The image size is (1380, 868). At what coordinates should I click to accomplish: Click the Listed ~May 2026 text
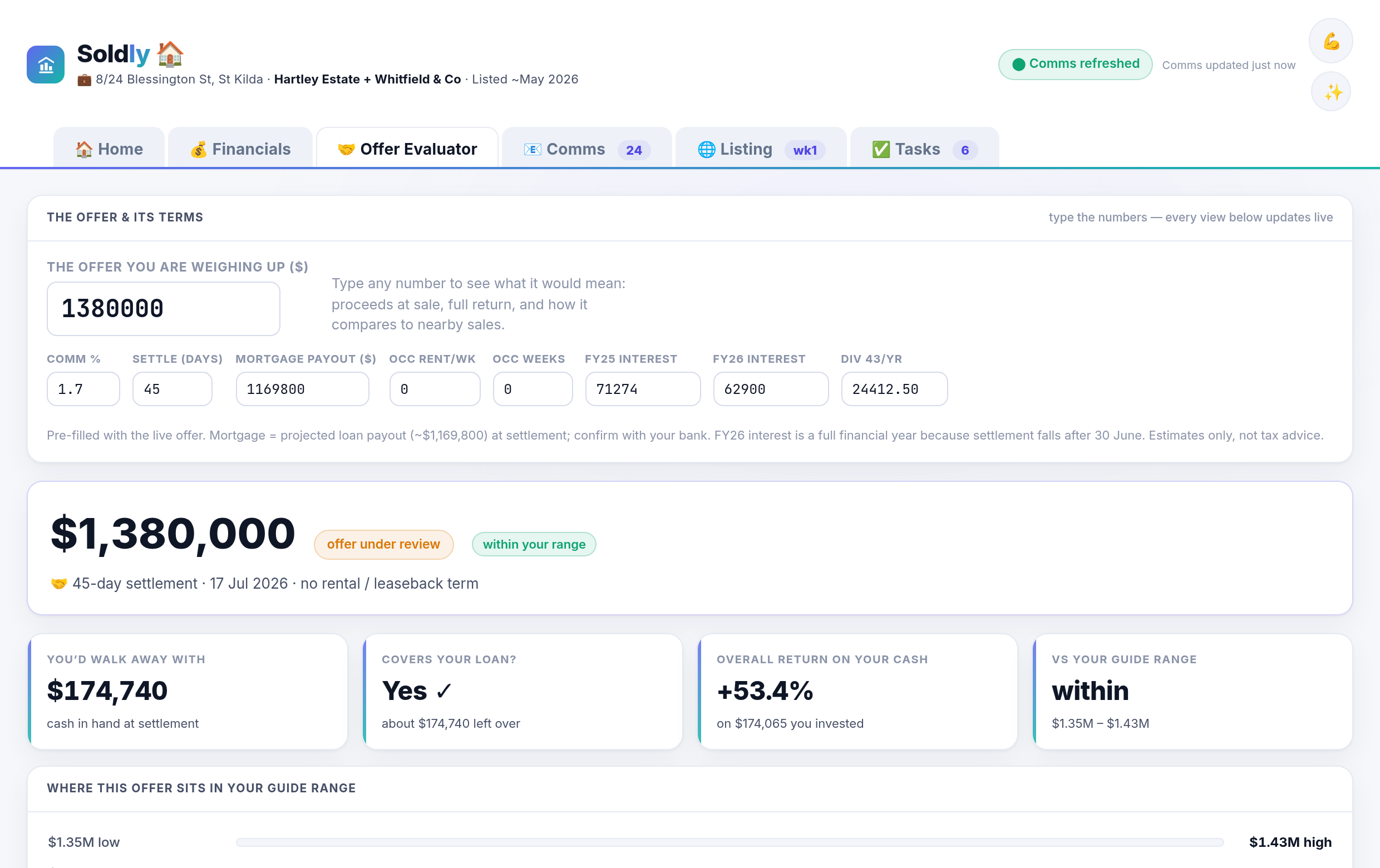click(525, 79)
